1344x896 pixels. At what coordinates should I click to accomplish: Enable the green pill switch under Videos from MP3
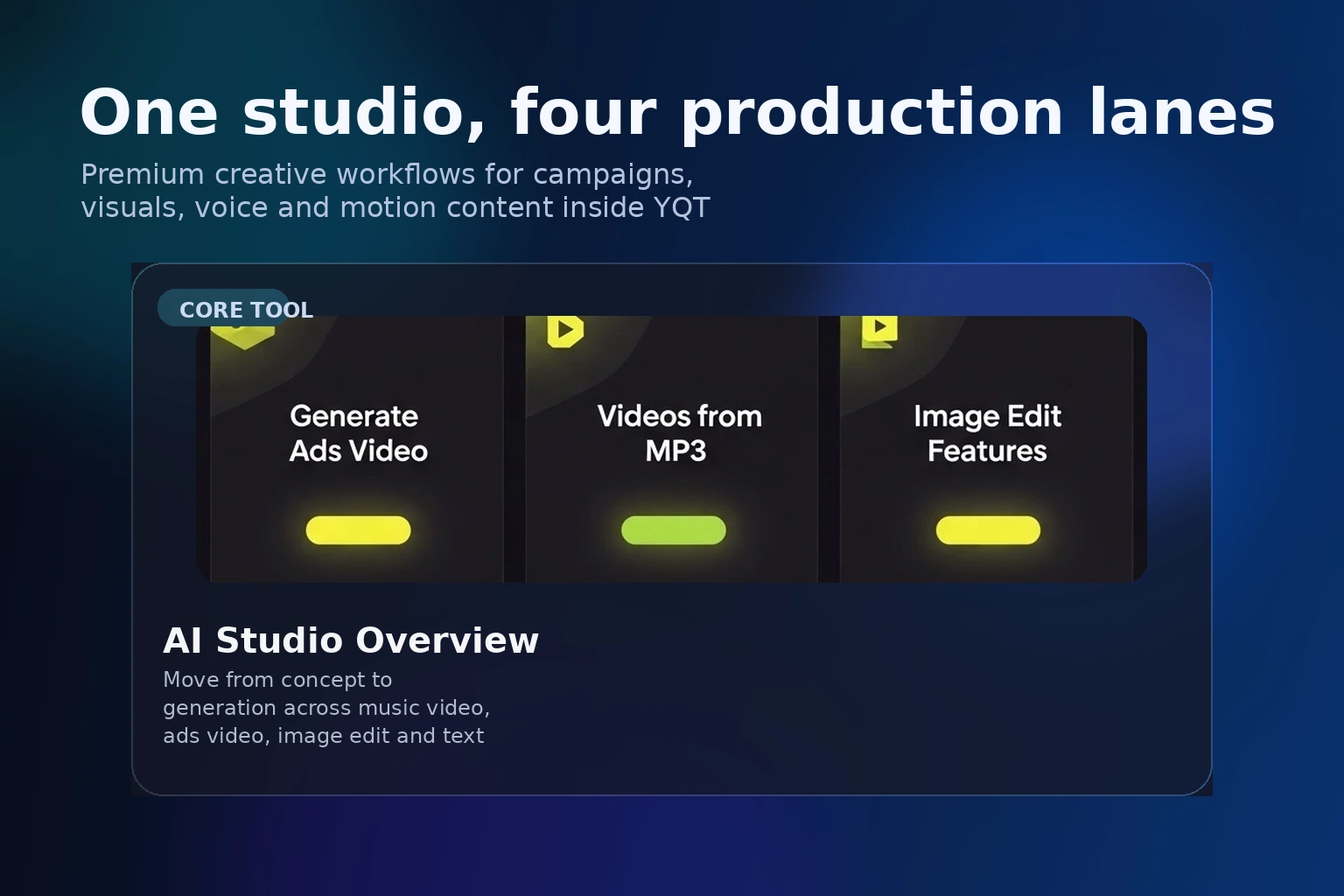tap(674, 529)
